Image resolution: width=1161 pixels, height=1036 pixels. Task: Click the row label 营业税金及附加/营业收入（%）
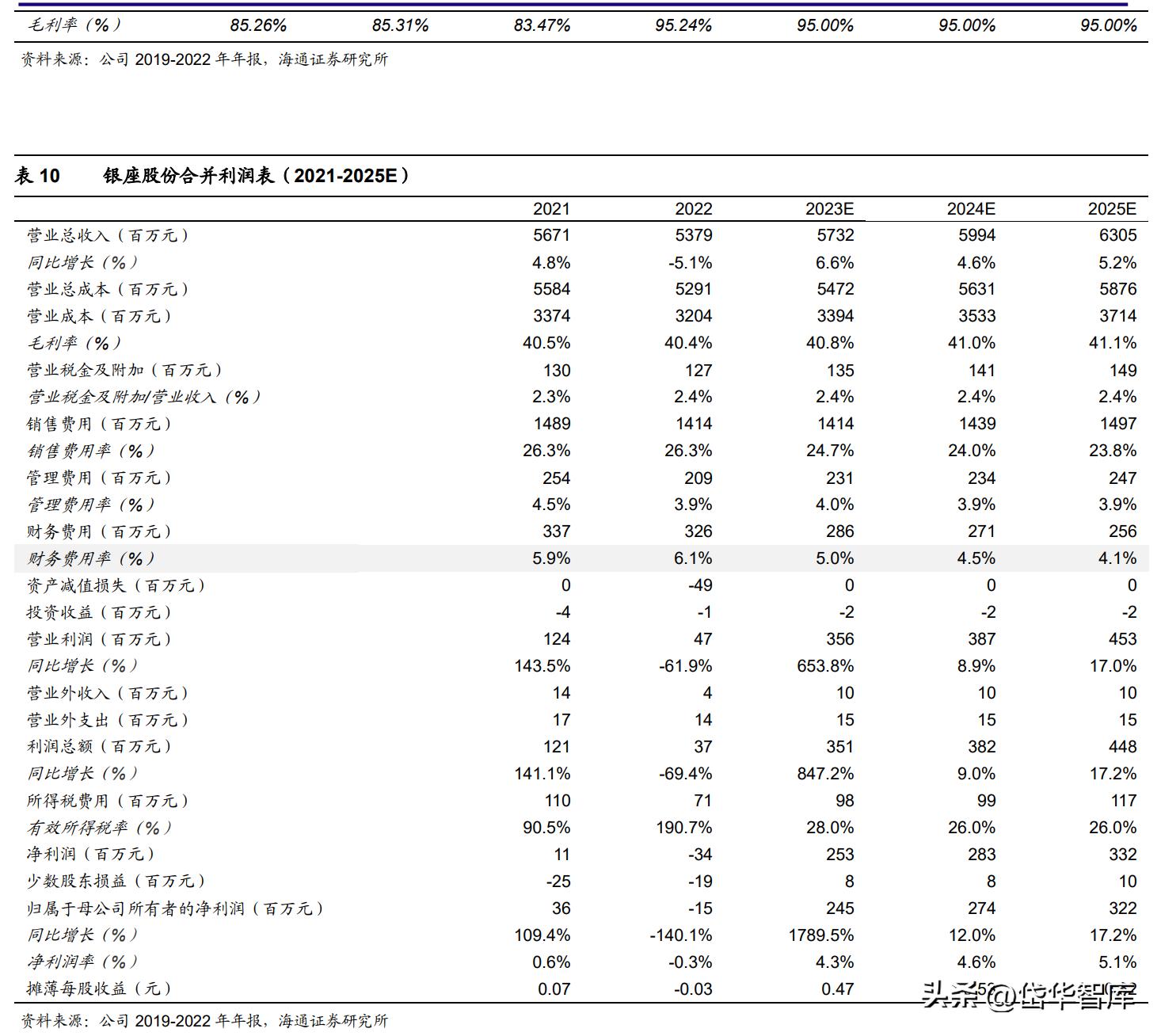(144, 397)
